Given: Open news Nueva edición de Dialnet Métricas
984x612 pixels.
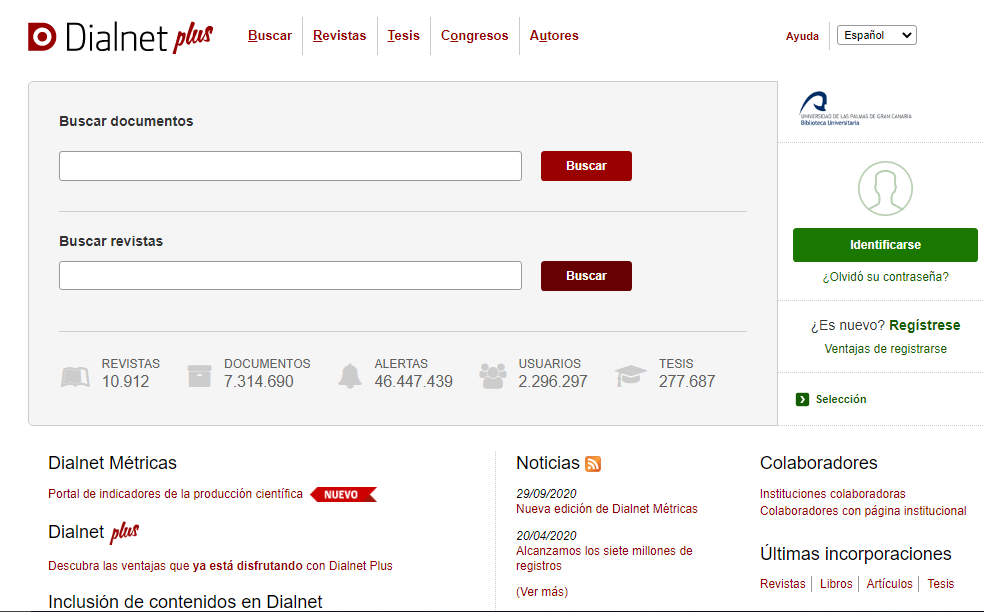Looking at the screenshot, I should (607, 509).
